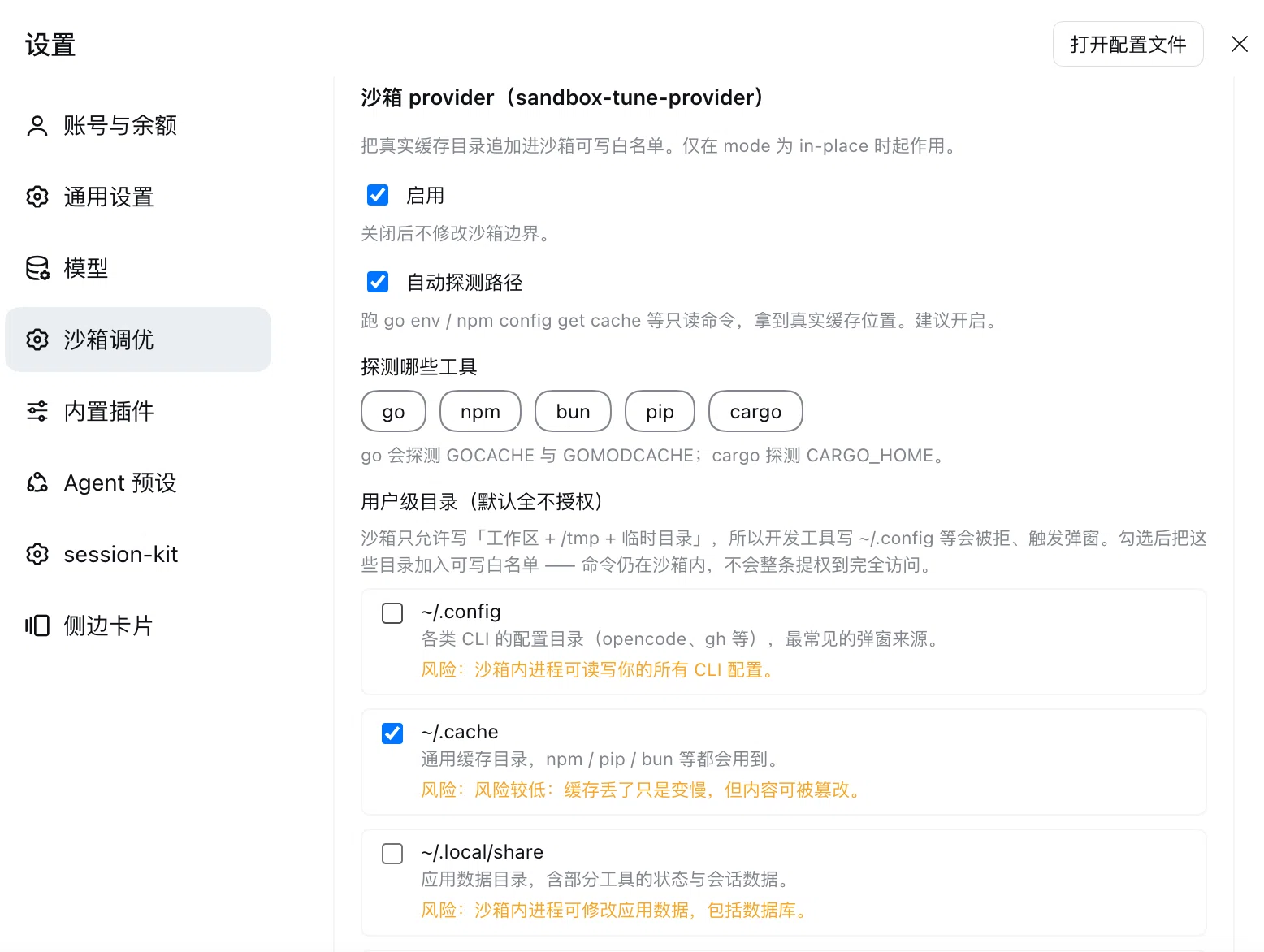Click the panel icon beside 侧边卡片

(37, 625)
